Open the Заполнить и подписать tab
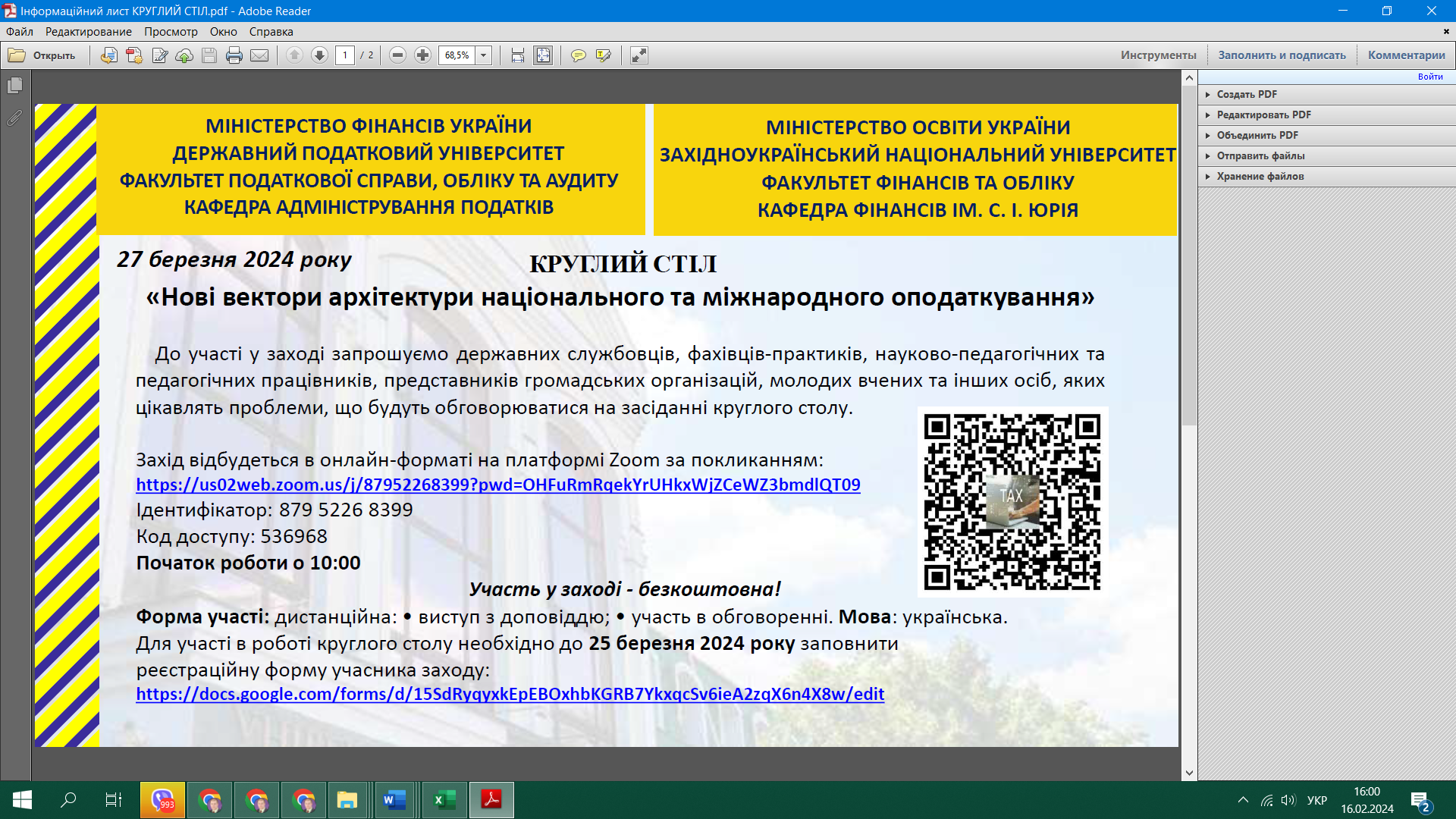 click(x=1282, y=55)
